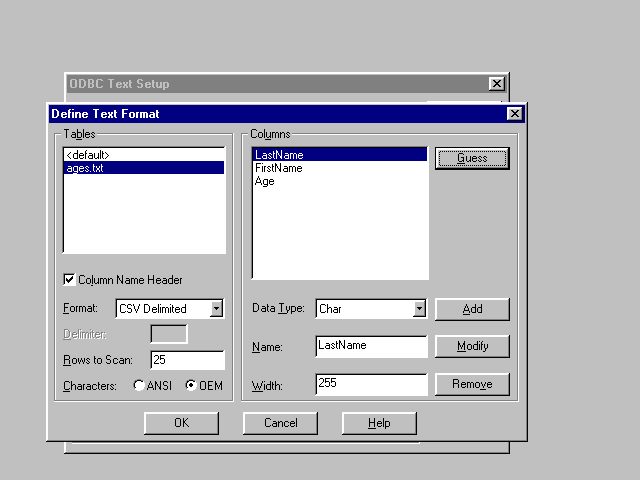Close the Define Text Format dialog
640x480 pixels.
click(514, 114)
